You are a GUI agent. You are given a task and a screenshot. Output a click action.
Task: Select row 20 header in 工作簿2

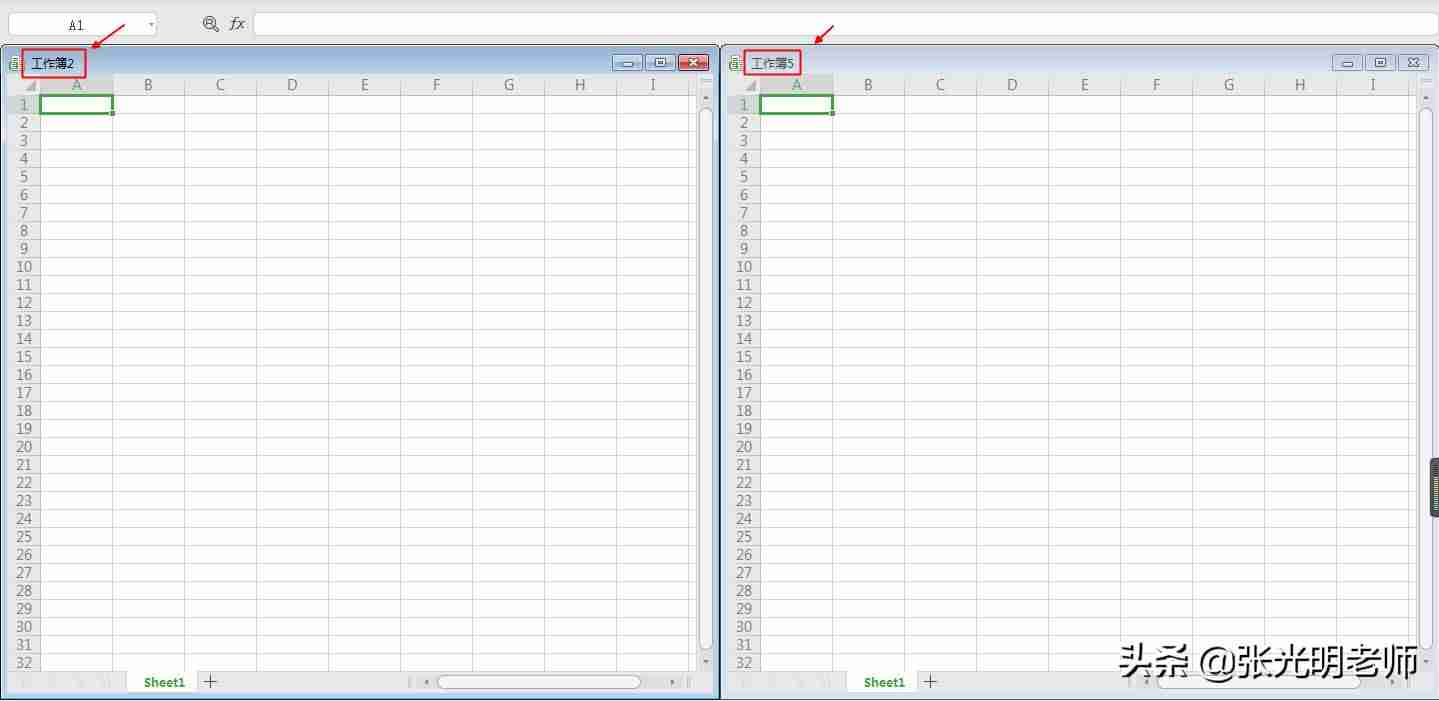[24, 447]
